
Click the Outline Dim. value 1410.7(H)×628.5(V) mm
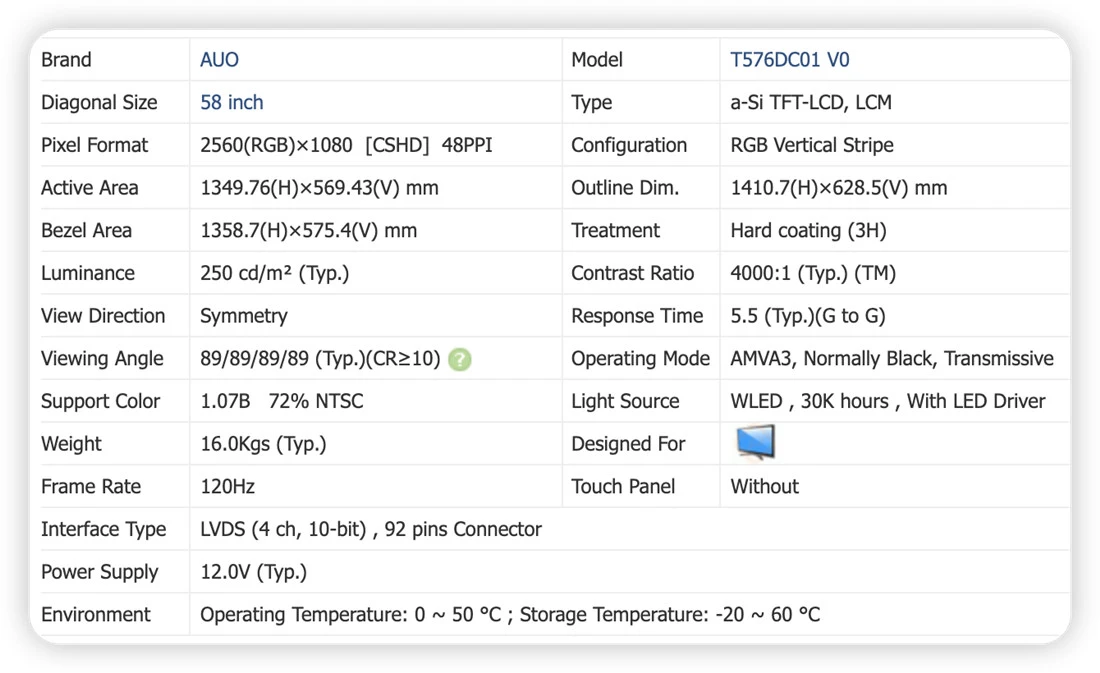tap(838, 188)
